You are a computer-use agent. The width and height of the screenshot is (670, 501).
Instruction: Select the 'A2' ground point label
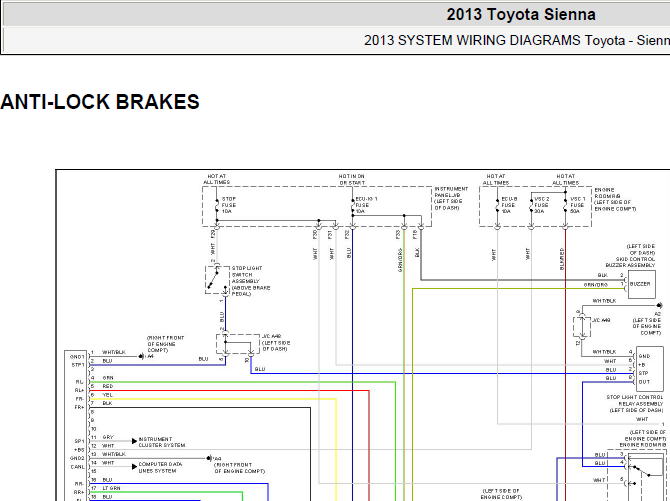pos(658,314)
